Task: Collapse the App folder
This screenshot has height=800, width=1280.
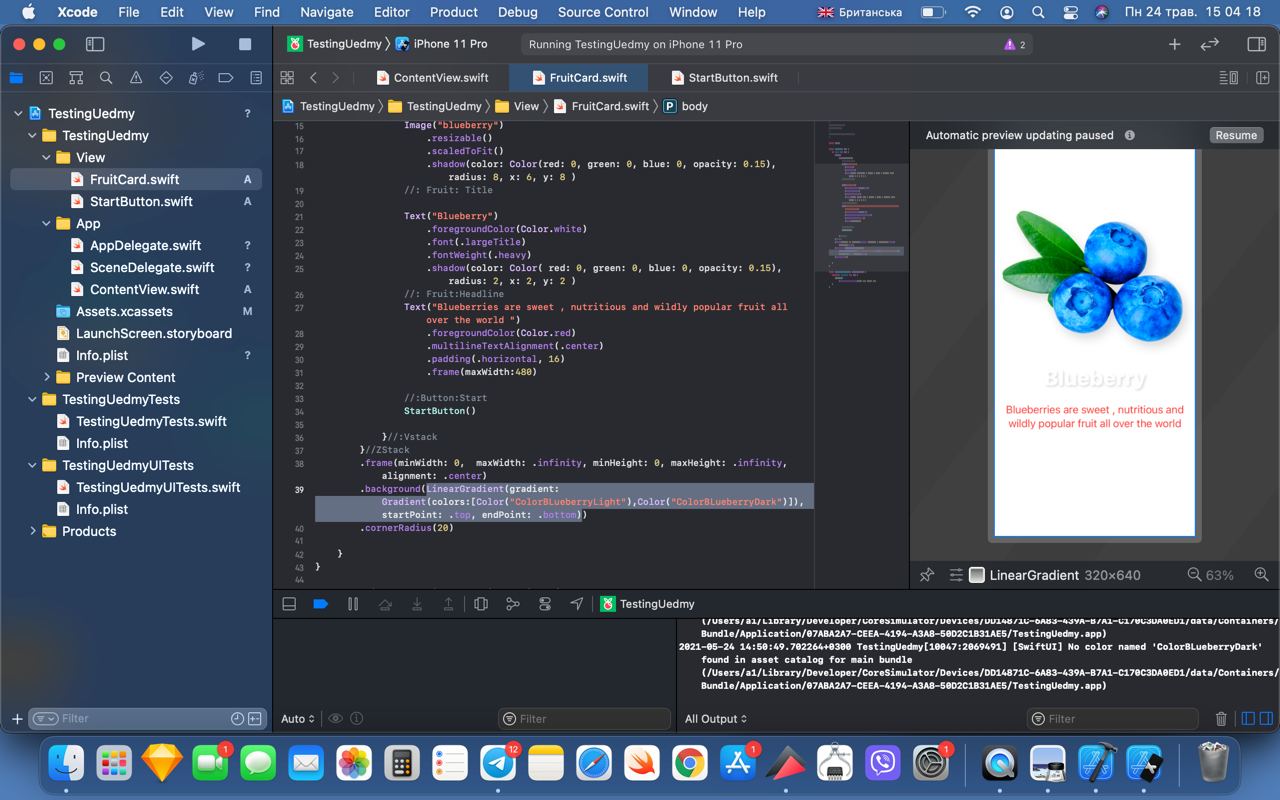Action: 46,223
